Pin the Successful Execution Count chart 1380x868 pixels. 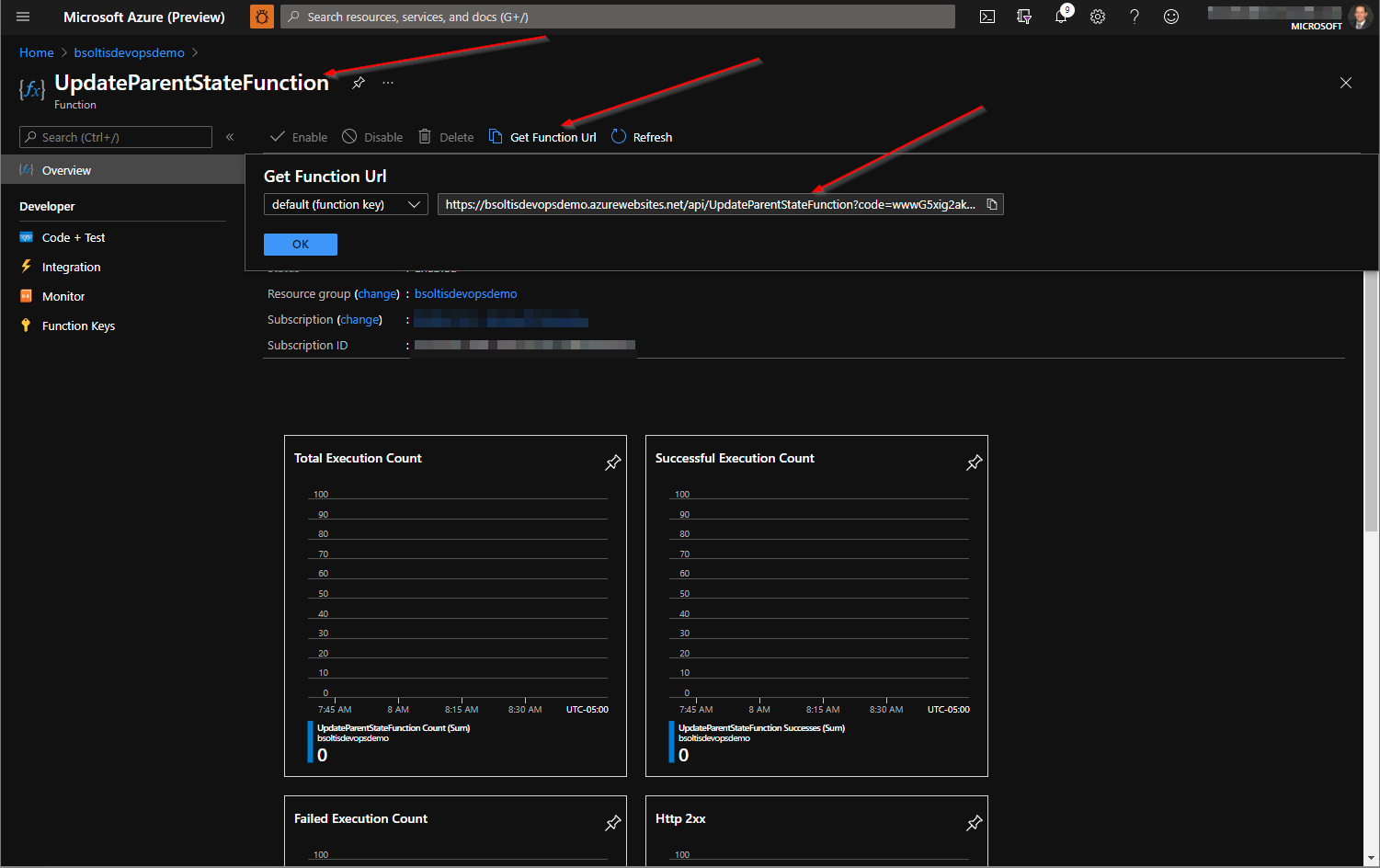(x=974, y=463)
